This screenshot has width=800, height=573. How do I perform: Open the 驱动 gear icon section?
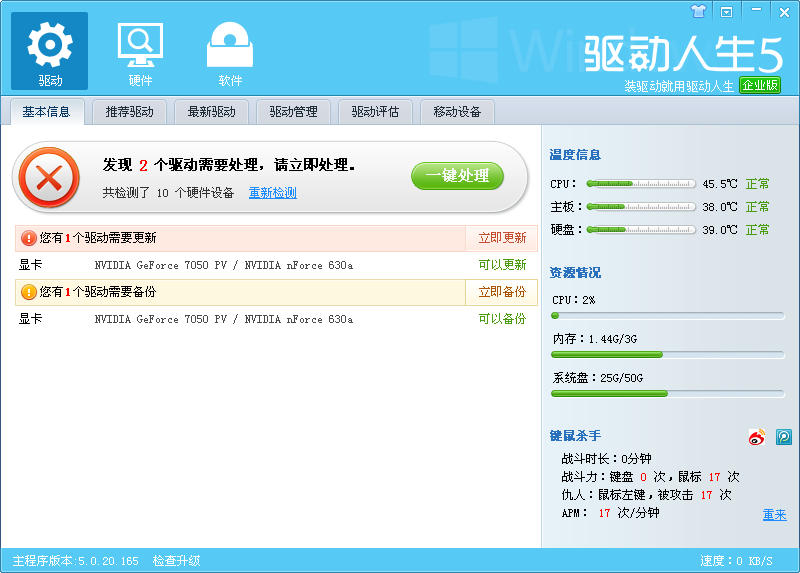[x=49, y=51]
